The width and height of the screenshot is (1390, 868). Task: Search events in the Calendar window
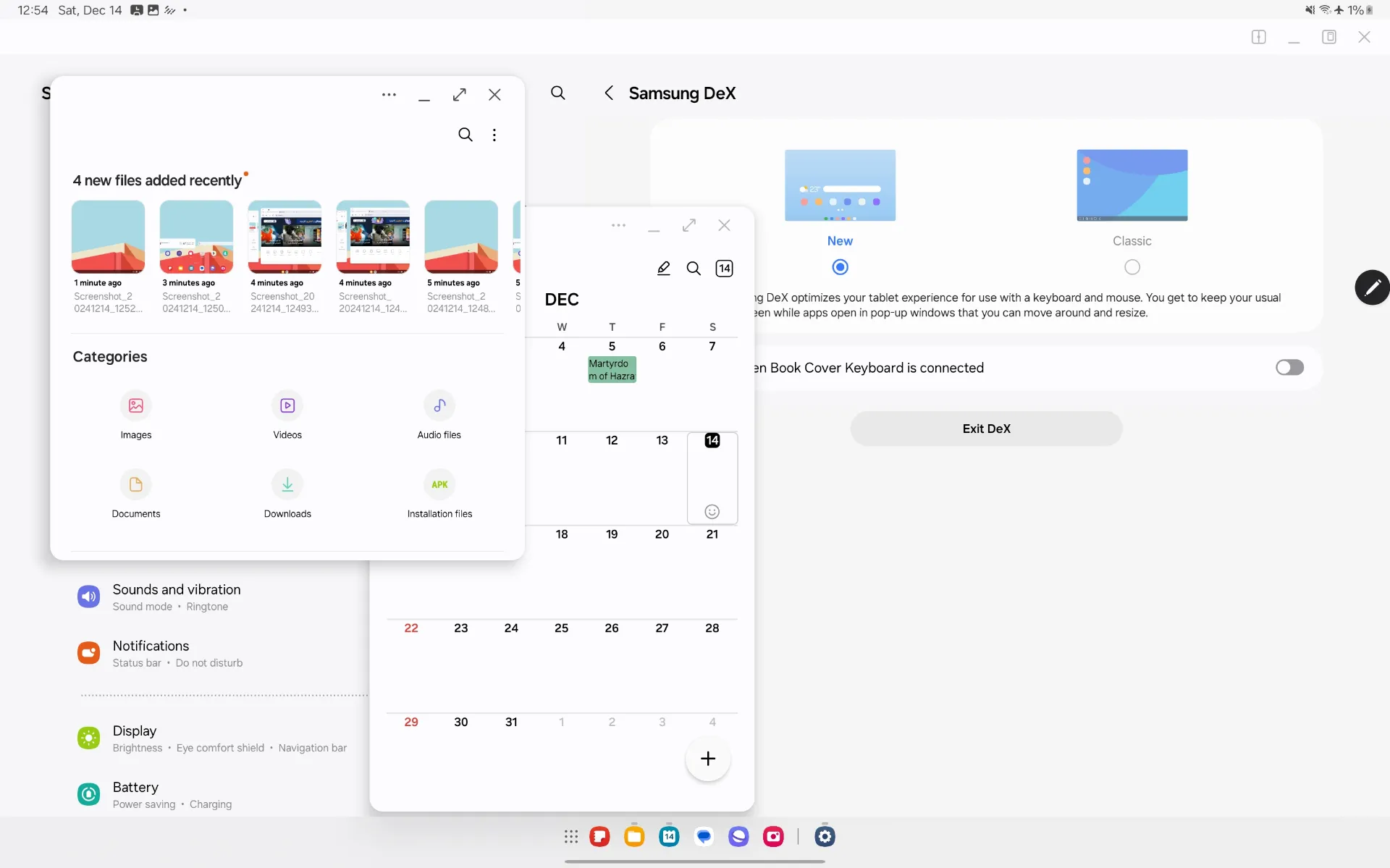click(x=694, y=269)
